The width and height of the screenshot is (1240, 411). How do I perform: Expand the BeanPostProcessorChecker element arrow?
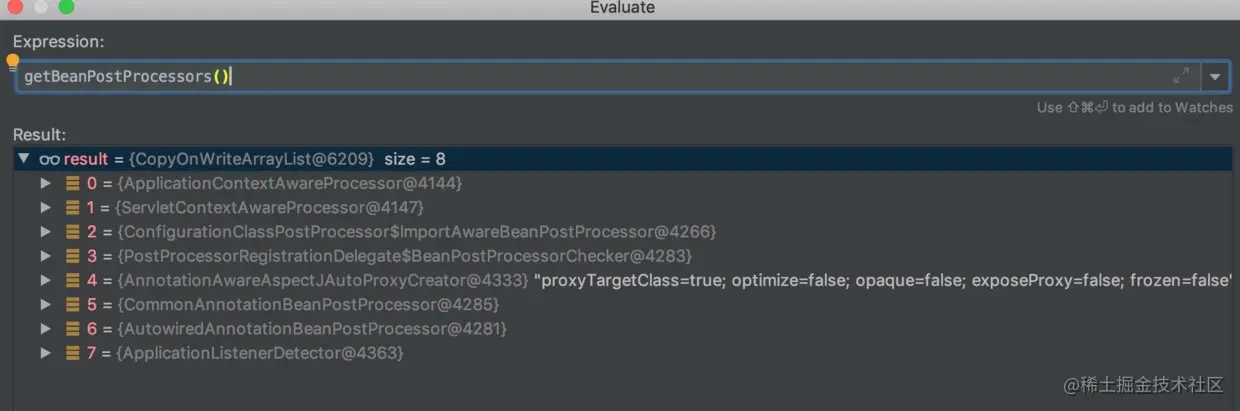pyautogui.click(x=45, y=256)
